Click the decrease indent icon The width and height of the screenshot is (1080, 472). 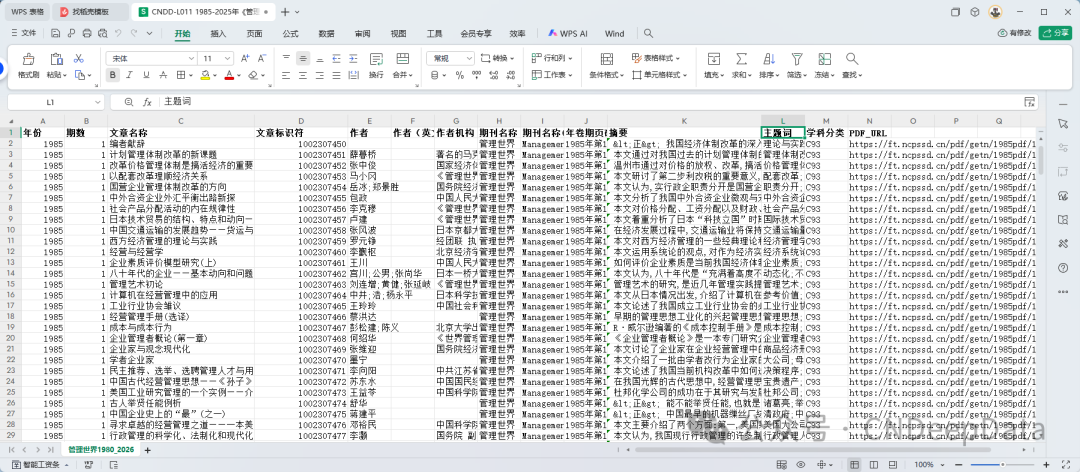[336, 59]
